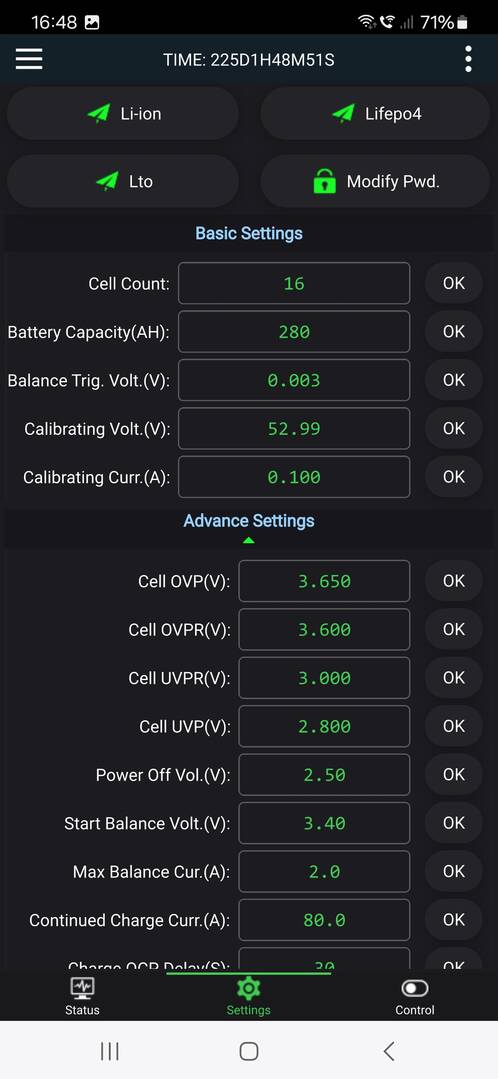Change the Max Balance Cur. value

(324, 872)
